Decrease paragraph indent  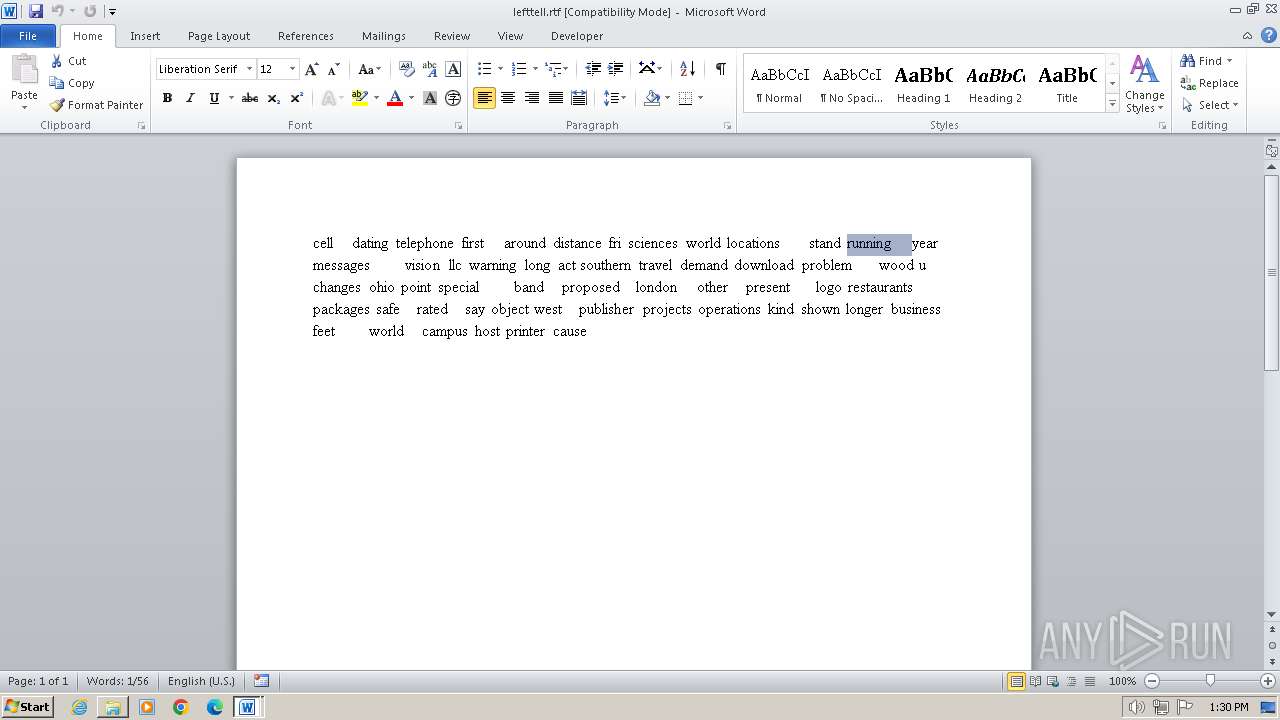coord(593,69)
